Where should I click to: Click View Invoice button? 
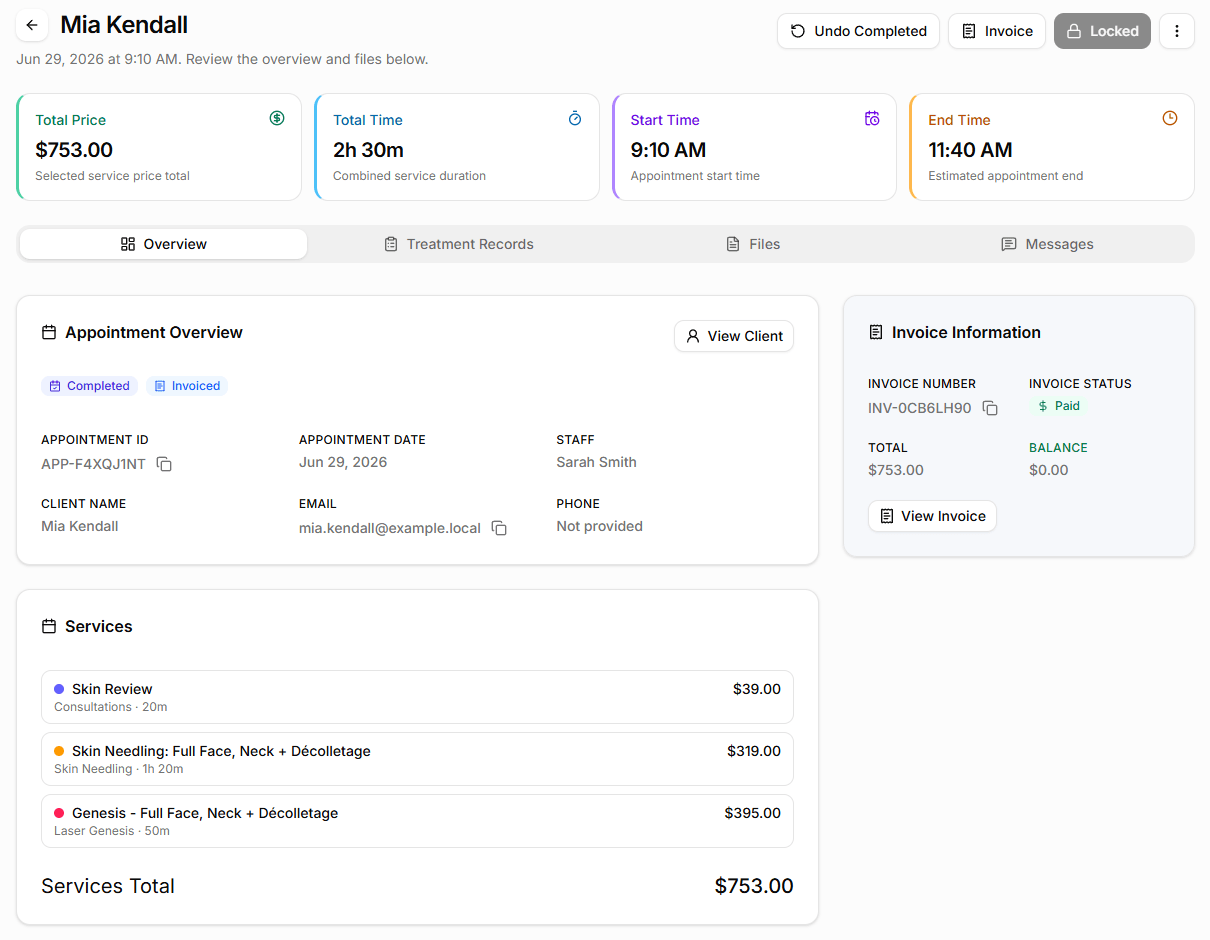(932, 516)
